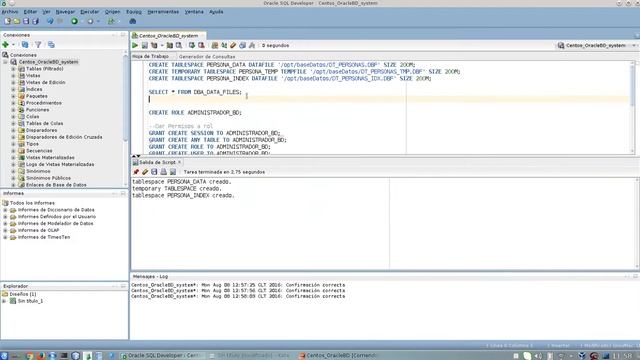Click the CREATE ROLE ADMINISTRADOR_BD line
This screenshot has width=640, height=360.
[195, 113]
